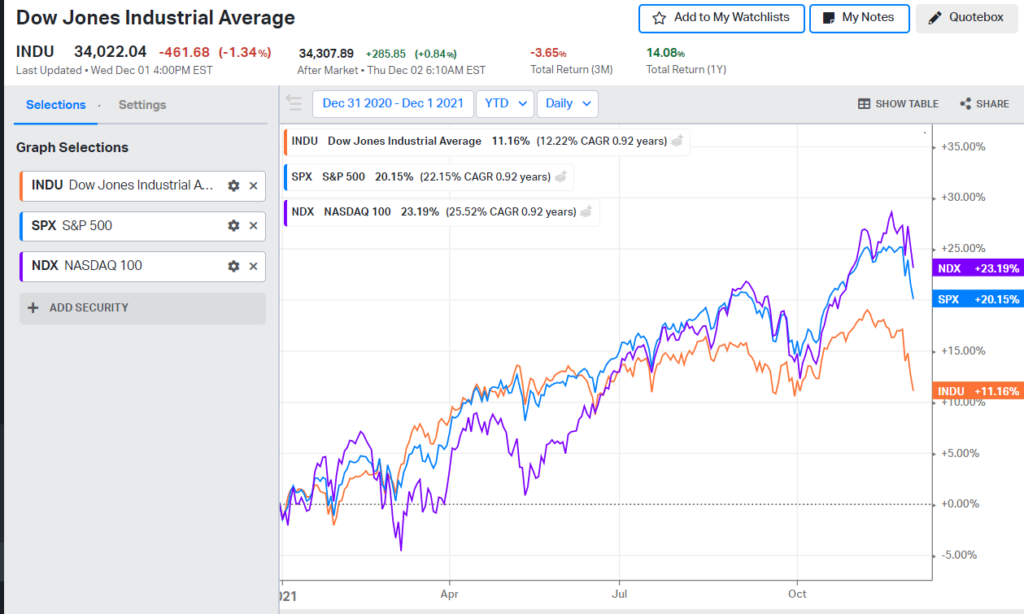1024x614 pixels.
Task: Remove INDU from graph selections
Action: [253, 186]
